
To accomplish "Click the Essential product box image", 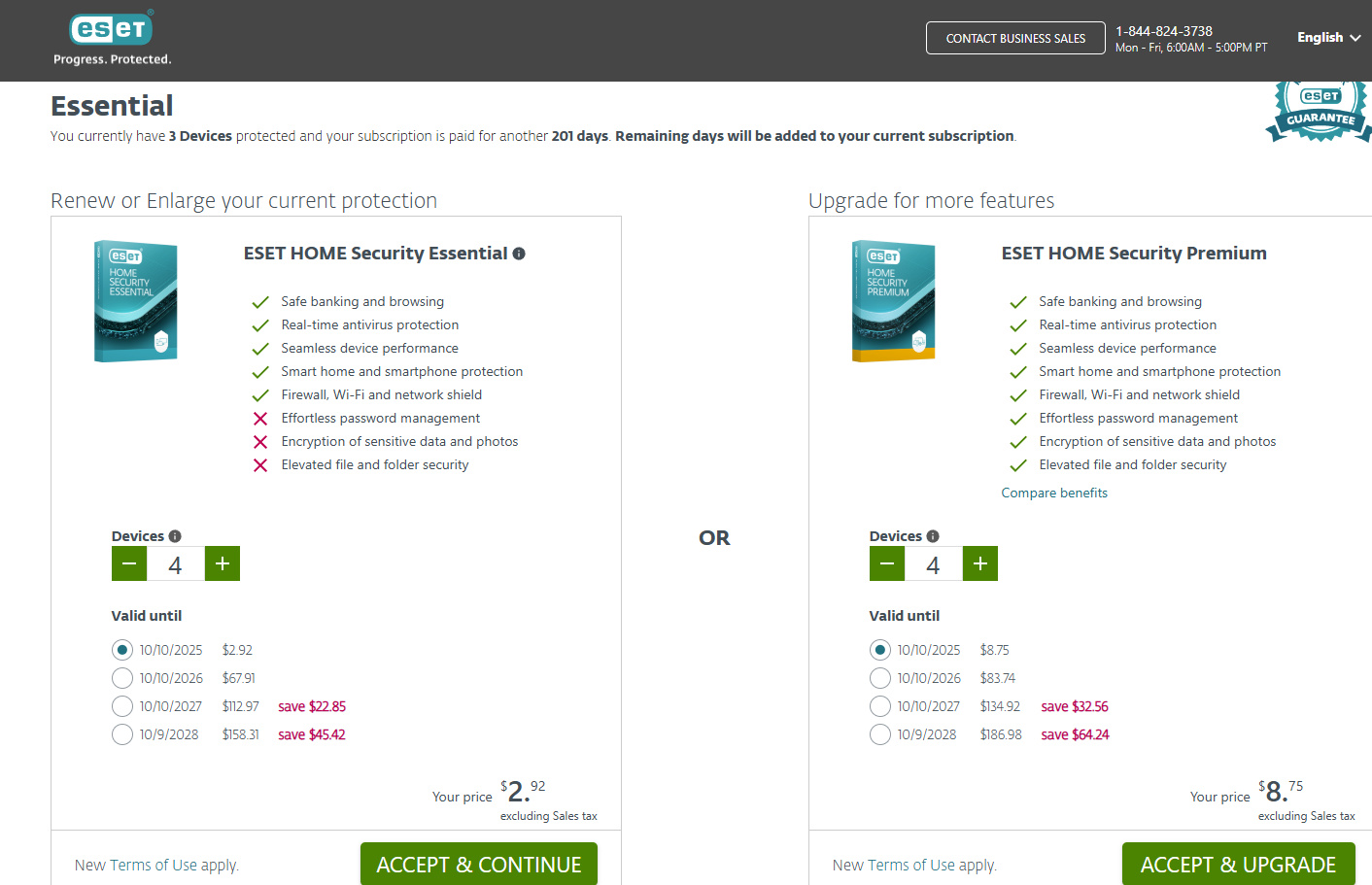I will [136, 301].
